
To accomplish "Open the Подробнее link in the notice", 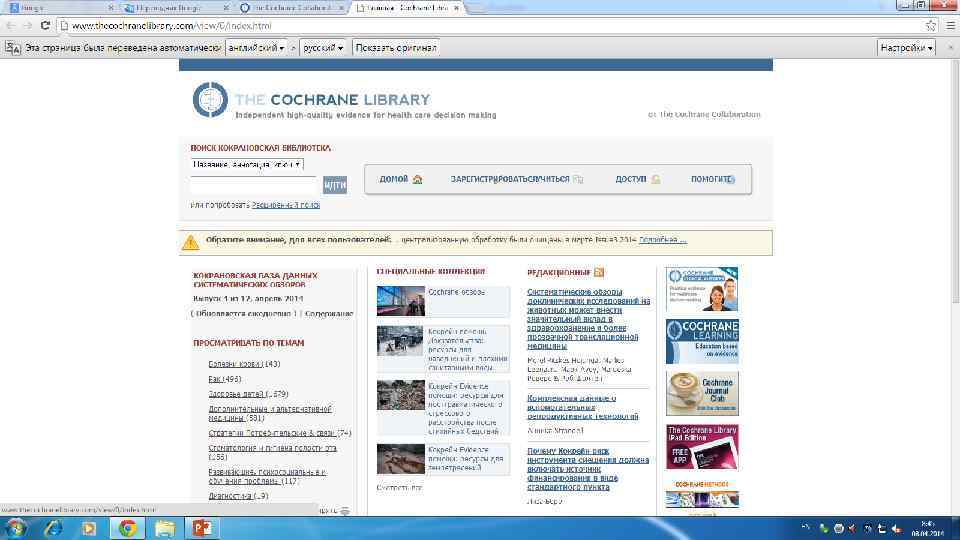I will tap(662, 240).
